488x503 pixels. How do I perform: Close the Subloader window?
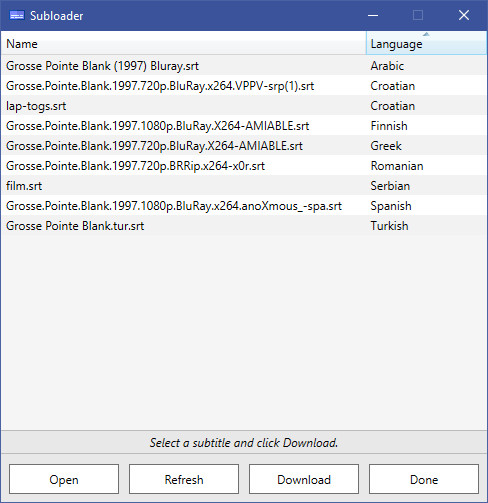[x=464, y=15]
